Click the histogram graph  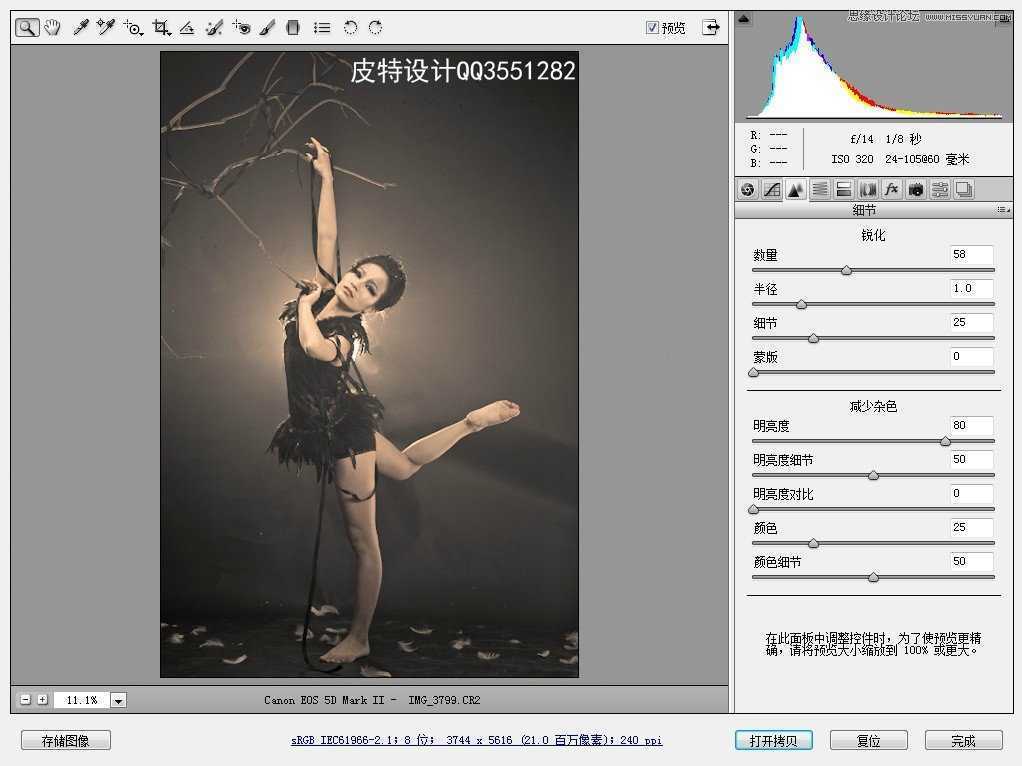click(x=873, y=66)
